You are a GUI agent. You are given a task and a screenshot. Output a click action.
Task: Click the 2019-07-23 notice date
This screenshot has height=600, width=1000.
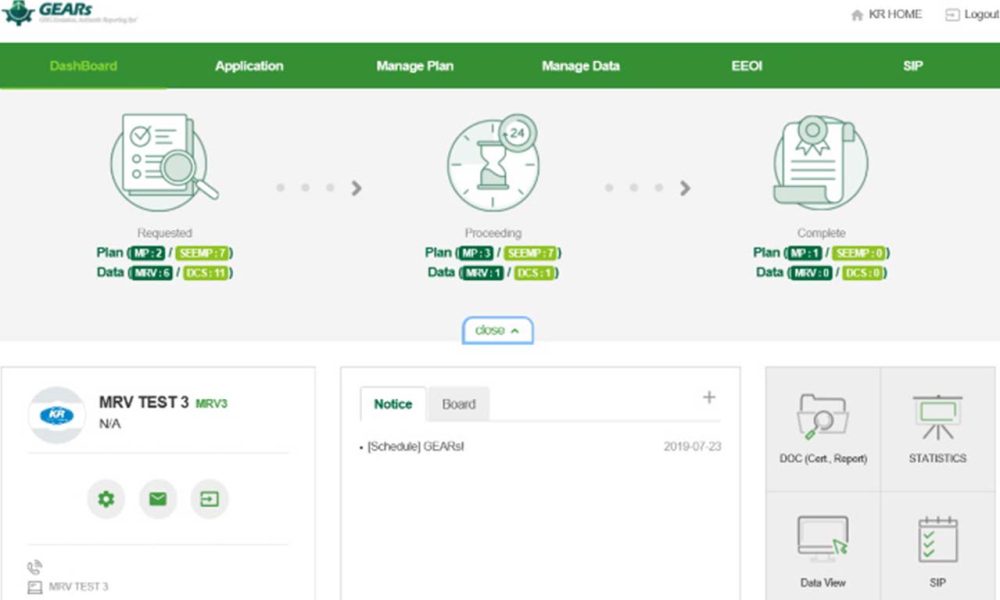692,446
